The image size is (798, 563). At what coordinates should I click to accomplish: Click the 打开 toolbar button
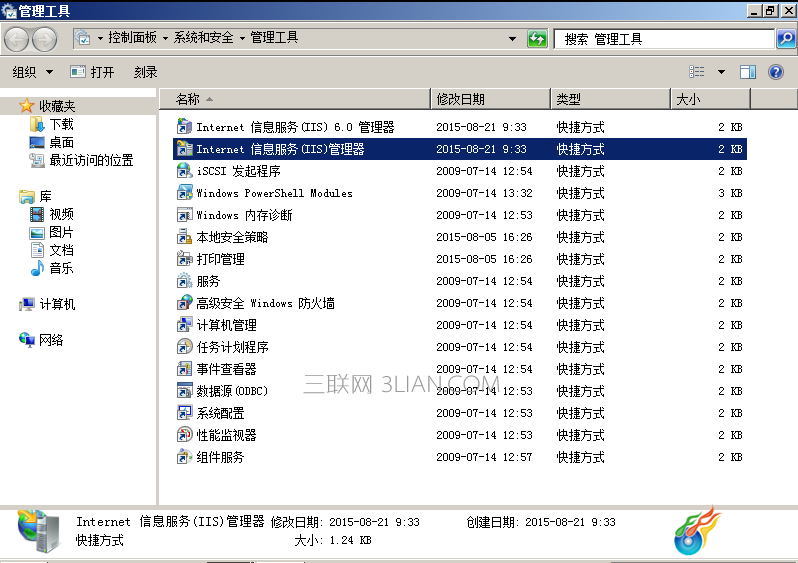point(93,72)
